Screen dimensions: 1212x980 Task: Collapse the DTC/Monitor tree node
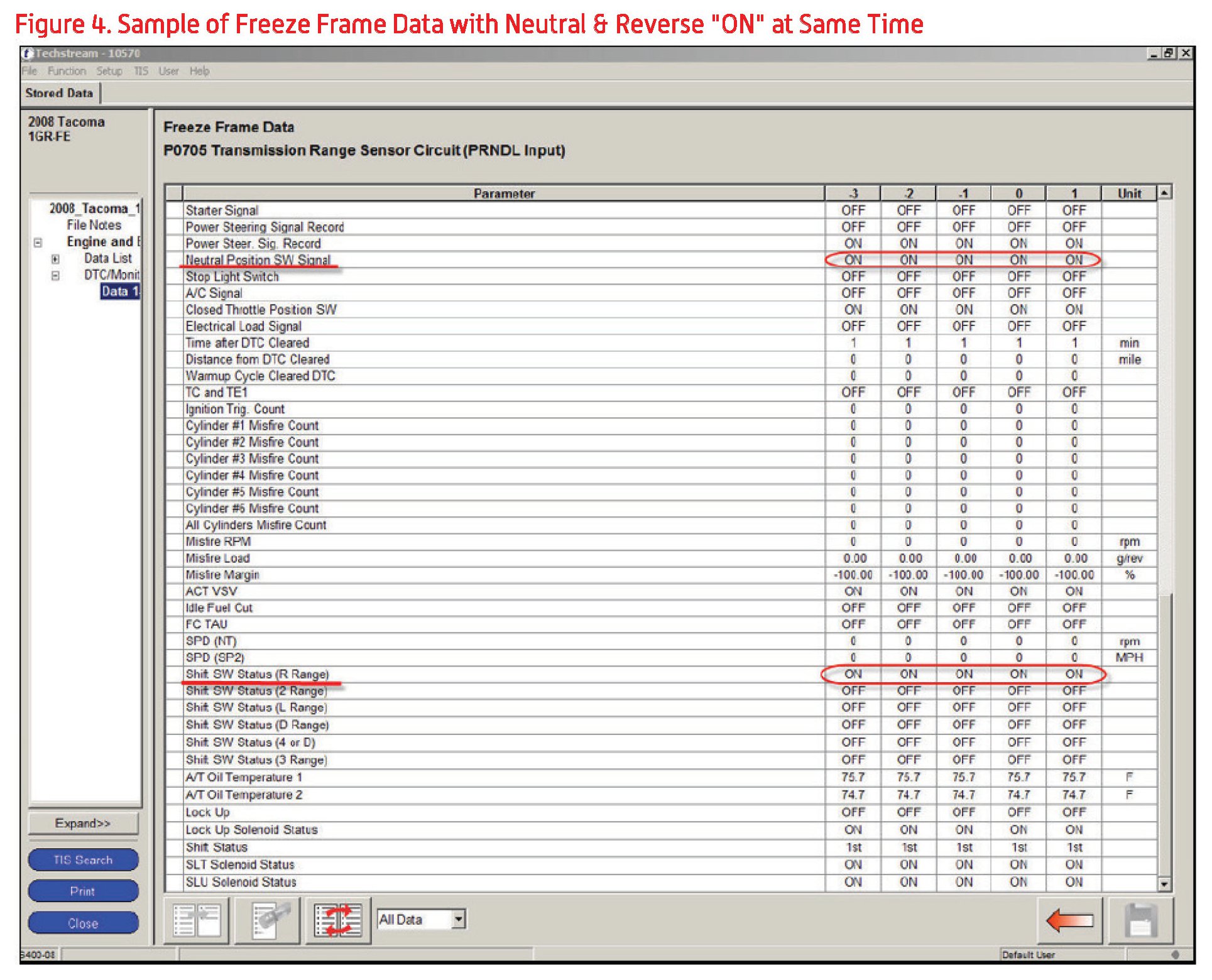click(x=55, y=275)
